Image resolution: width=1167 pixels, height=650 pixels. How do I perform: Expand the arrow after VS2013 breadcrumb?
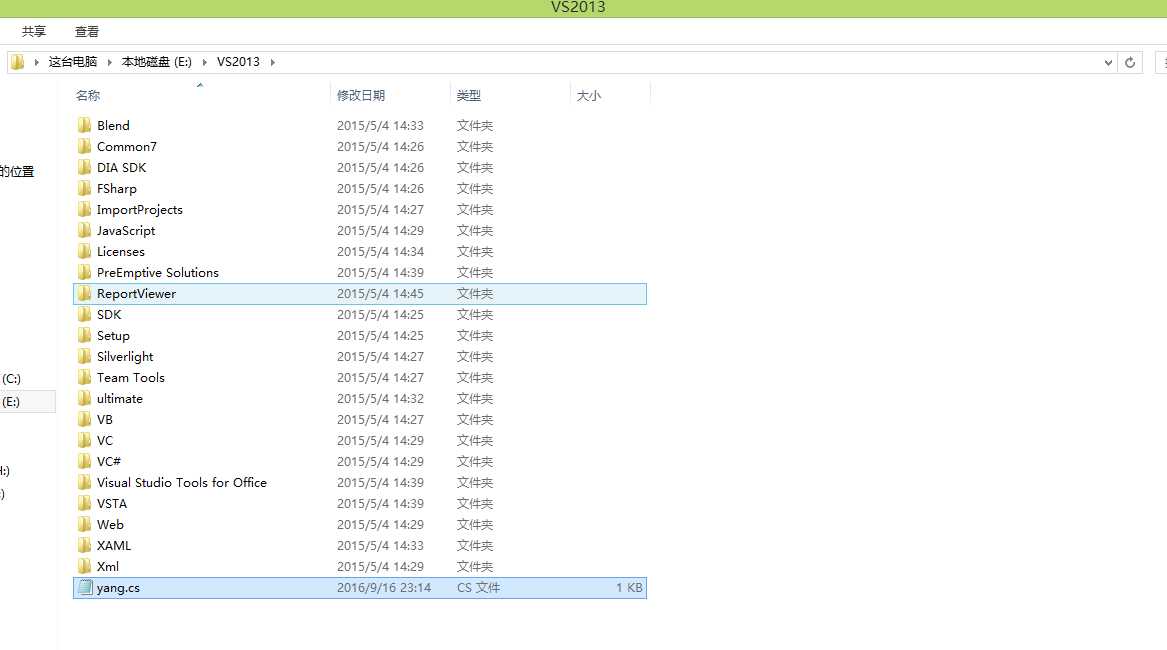pyautogui.click(x=272, y=62)
